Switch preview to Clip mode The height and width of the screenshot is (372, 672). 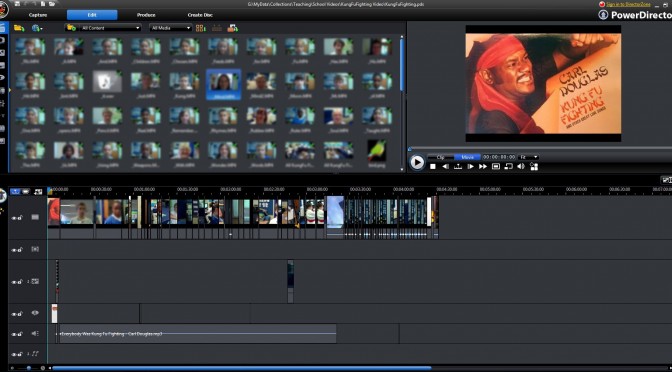coord(441,157)
